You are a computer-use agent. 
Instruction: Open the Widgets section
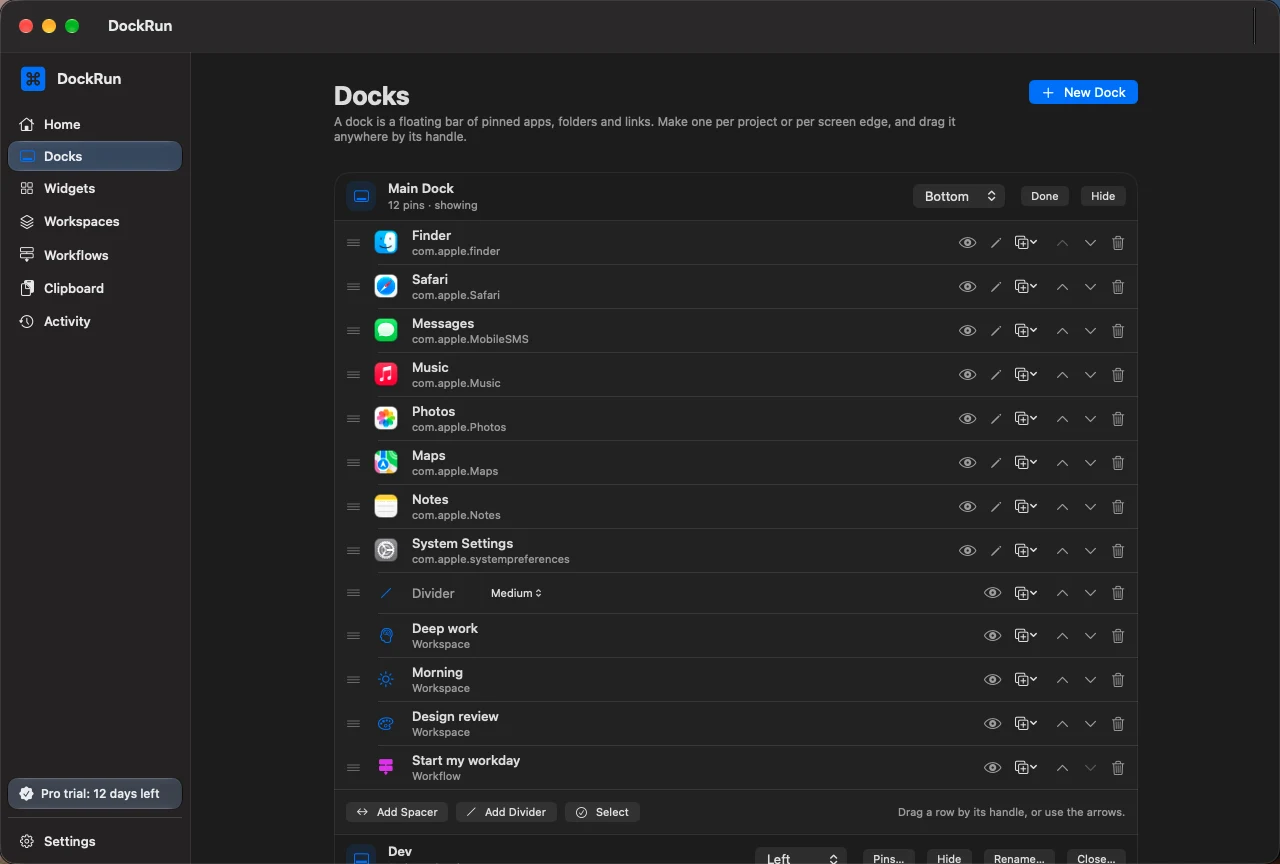[95, 188]
